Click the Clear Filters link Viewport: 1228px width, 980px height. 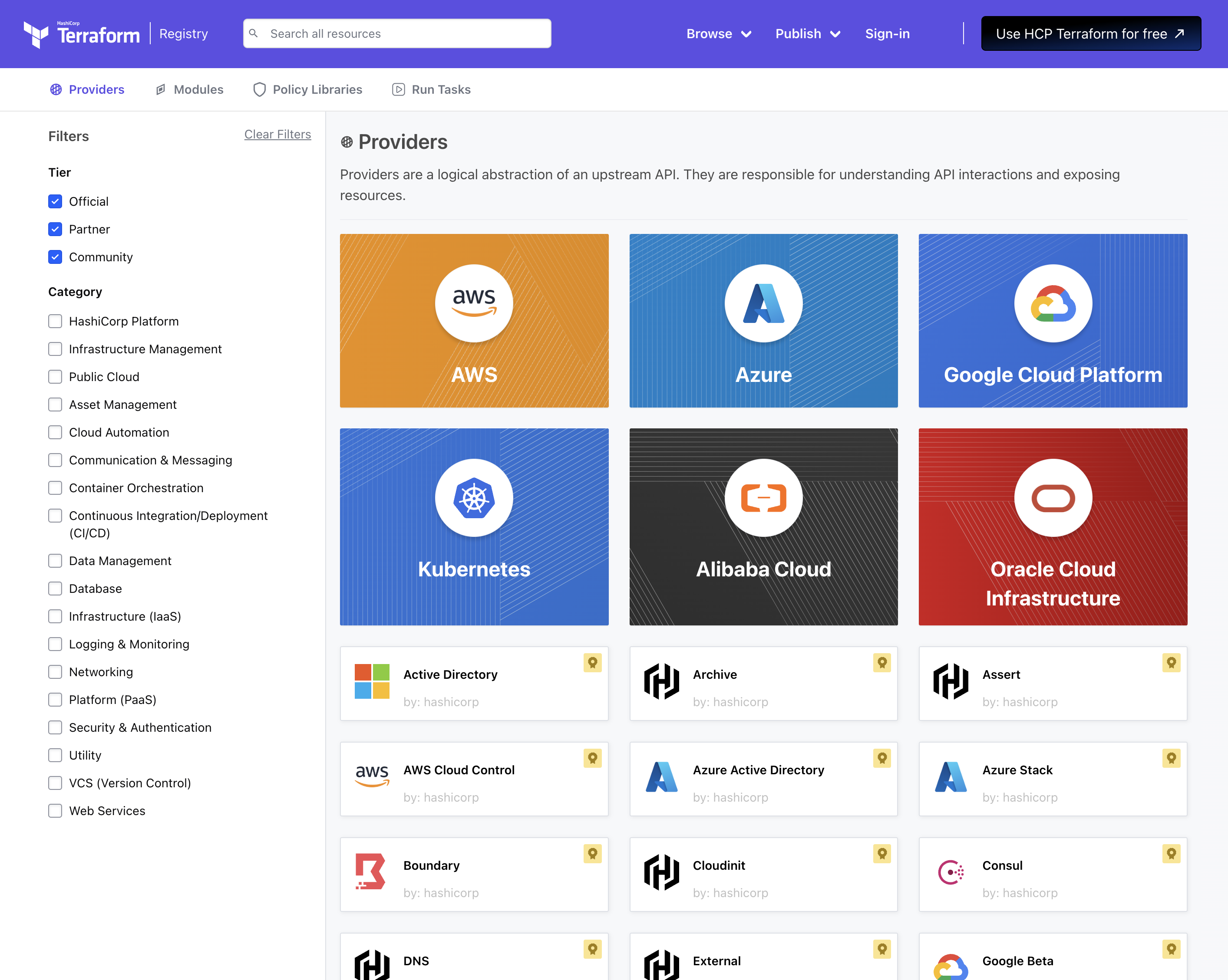pyautogui.click(x=277, y=135)
